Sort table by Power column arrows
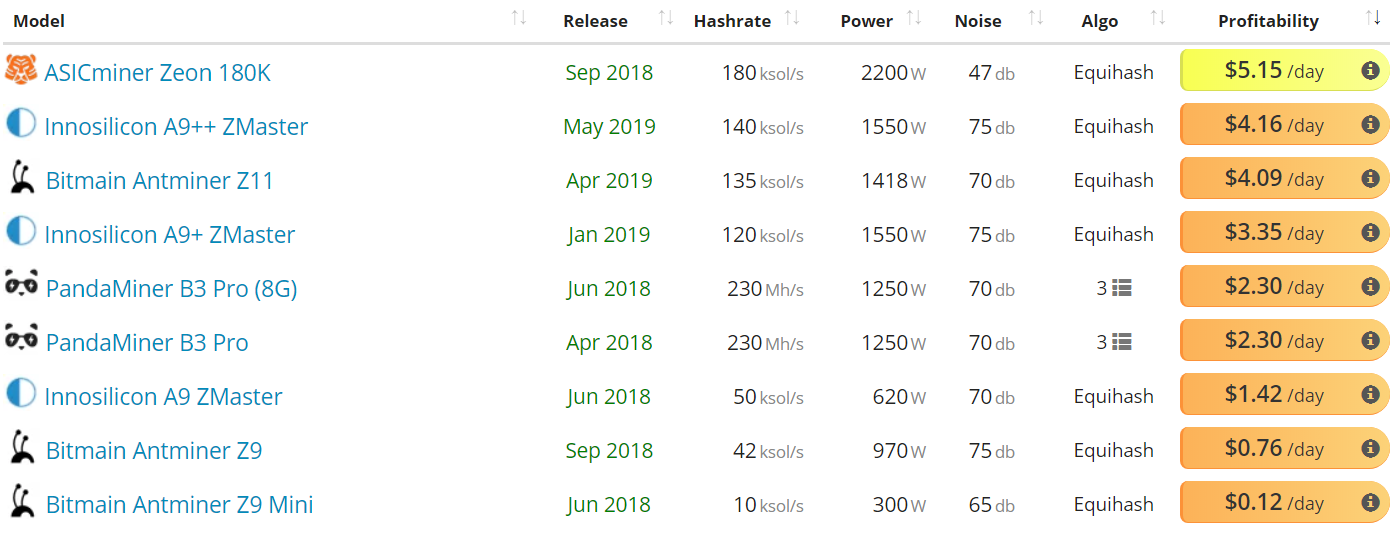This screenshot has width=1400, height=540. [914, 18]
